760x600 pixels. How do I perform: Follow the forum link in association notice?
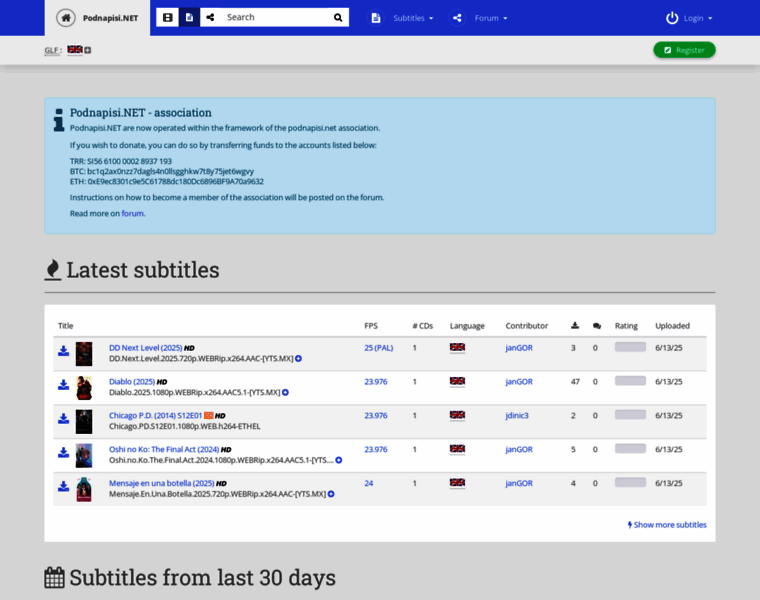click(x=132, y=214)
